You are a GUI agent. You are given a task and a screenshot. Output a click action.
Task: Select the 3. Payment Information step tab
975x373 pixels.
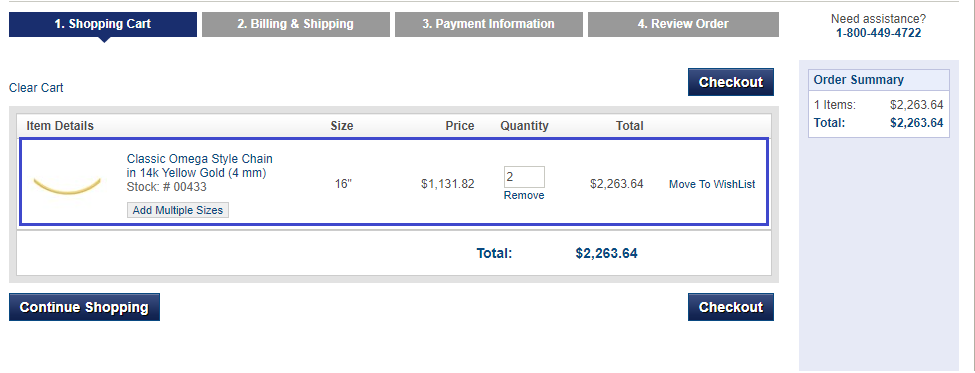click(x=489, y=24)
